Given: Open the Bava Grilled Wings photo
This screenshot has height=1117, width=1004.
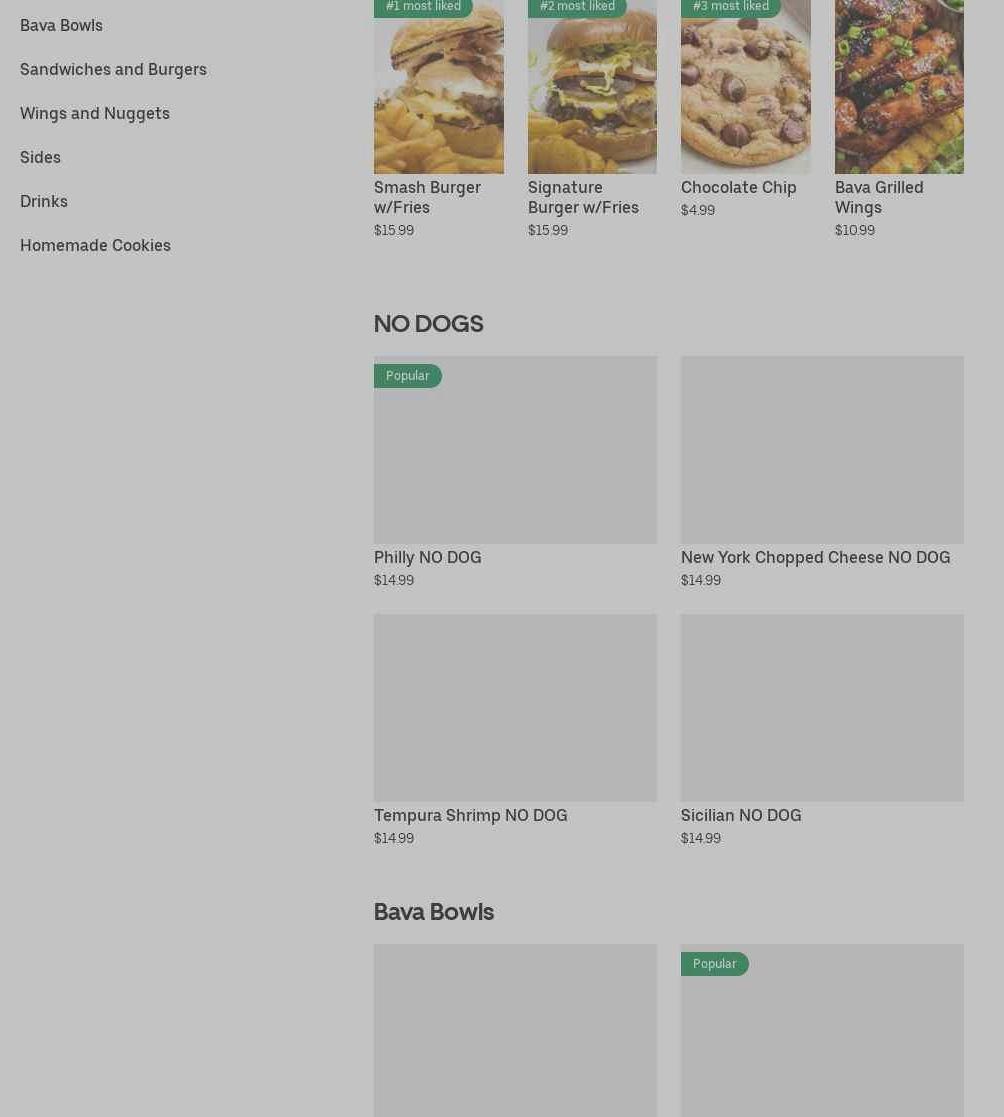Looking at the screenshot, I should click(x=899, y=87).
